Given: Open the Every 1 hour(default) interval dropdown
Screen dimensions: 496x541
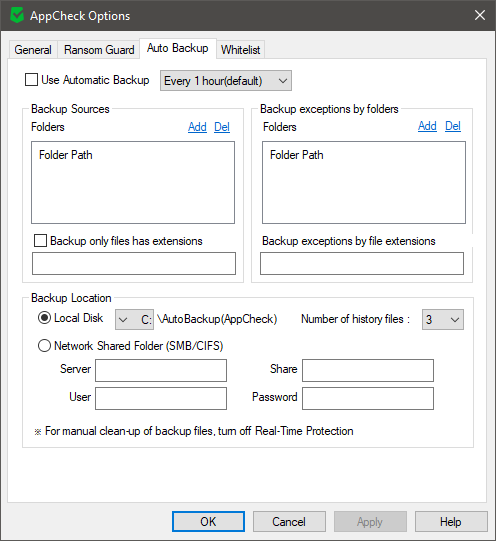Looking at the screenshot, I should point(226,81).
